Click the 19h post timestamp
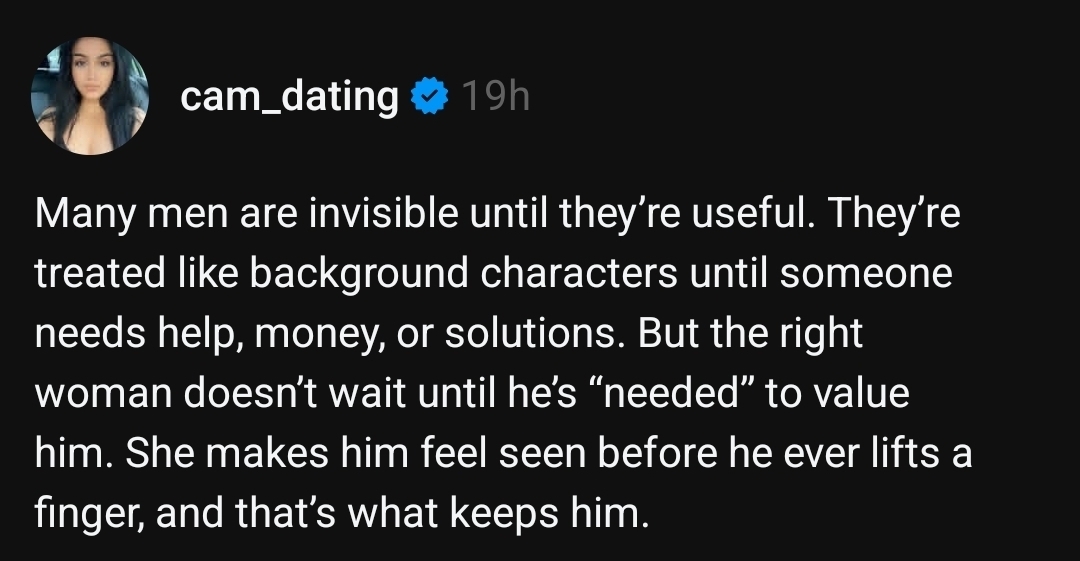1080x561 pixels. coord(495,97)
